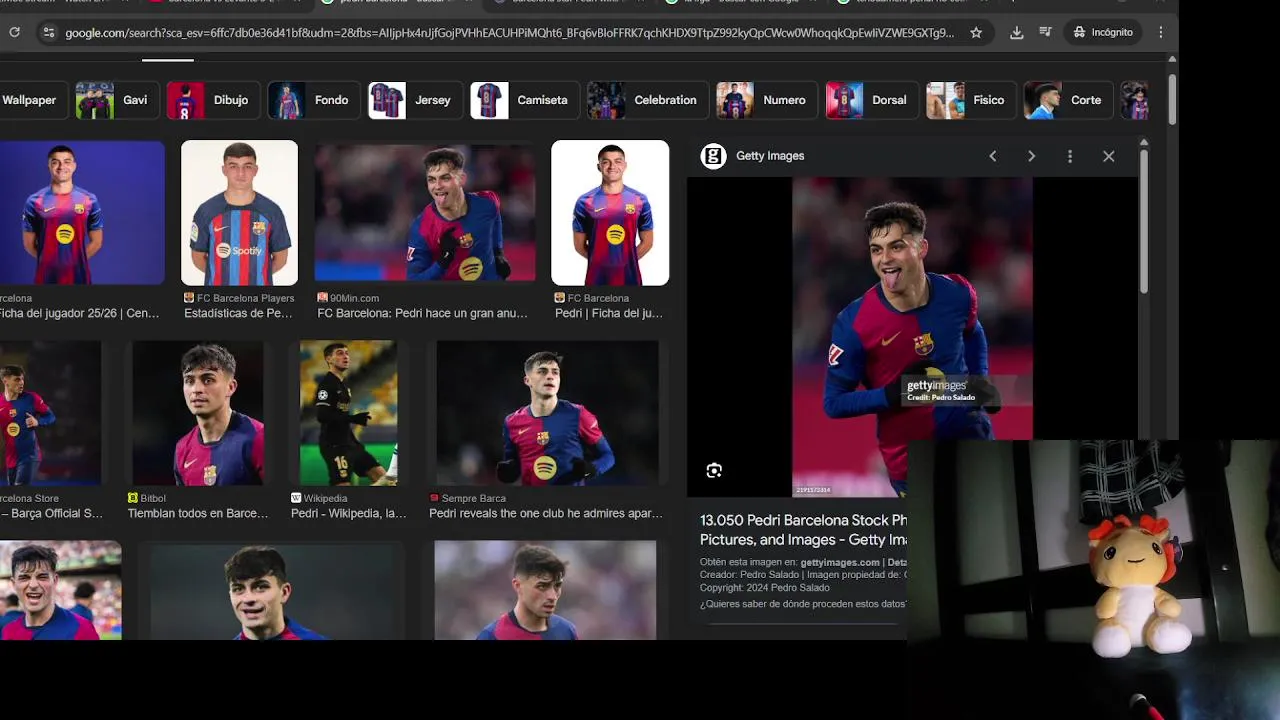The height and width of the screenshot is (720, 1280).
Task: Click the 'Wikipedia' source label
Action: click(x=325, y=498)
